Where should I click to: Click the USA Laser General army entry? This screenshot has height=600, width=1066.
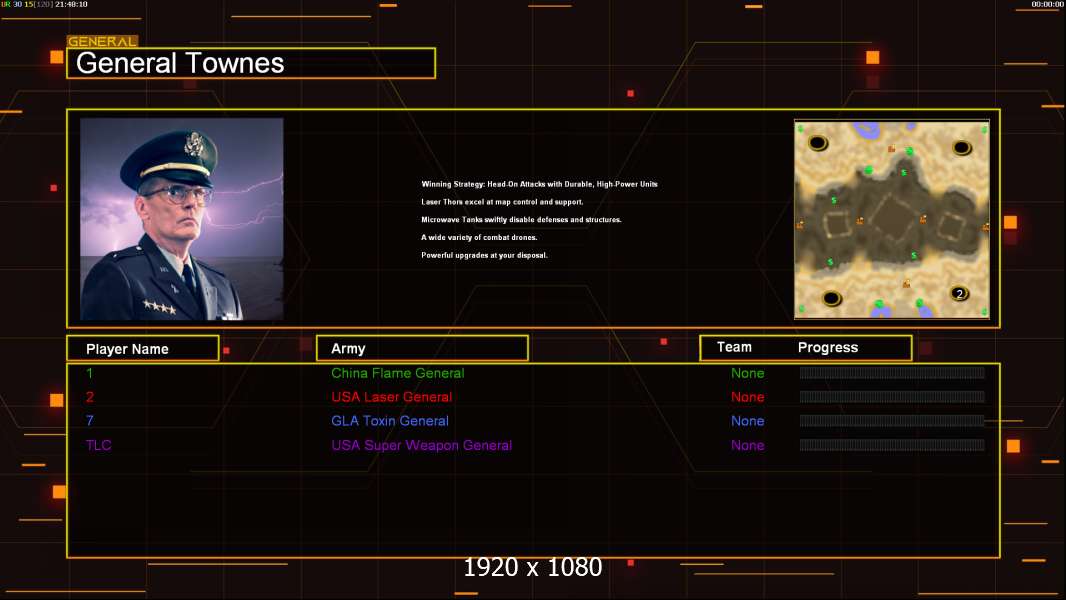click(392, 397)
